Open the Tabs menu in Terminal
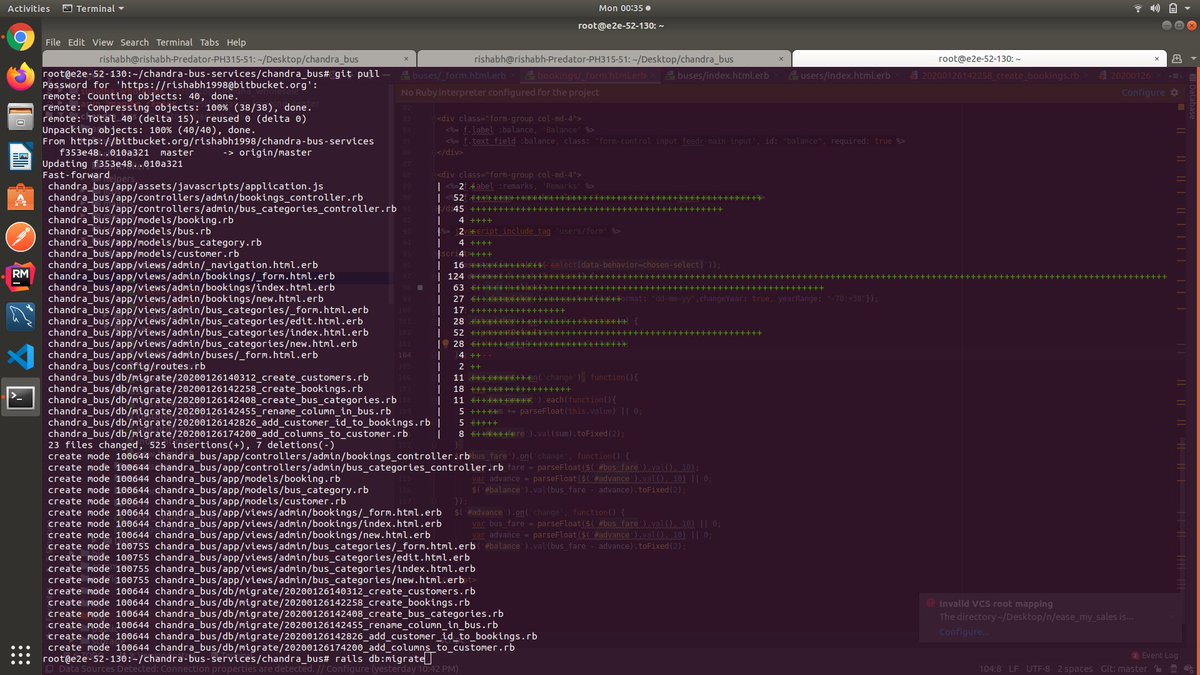1200x675 pixels. tap(209, 43)
